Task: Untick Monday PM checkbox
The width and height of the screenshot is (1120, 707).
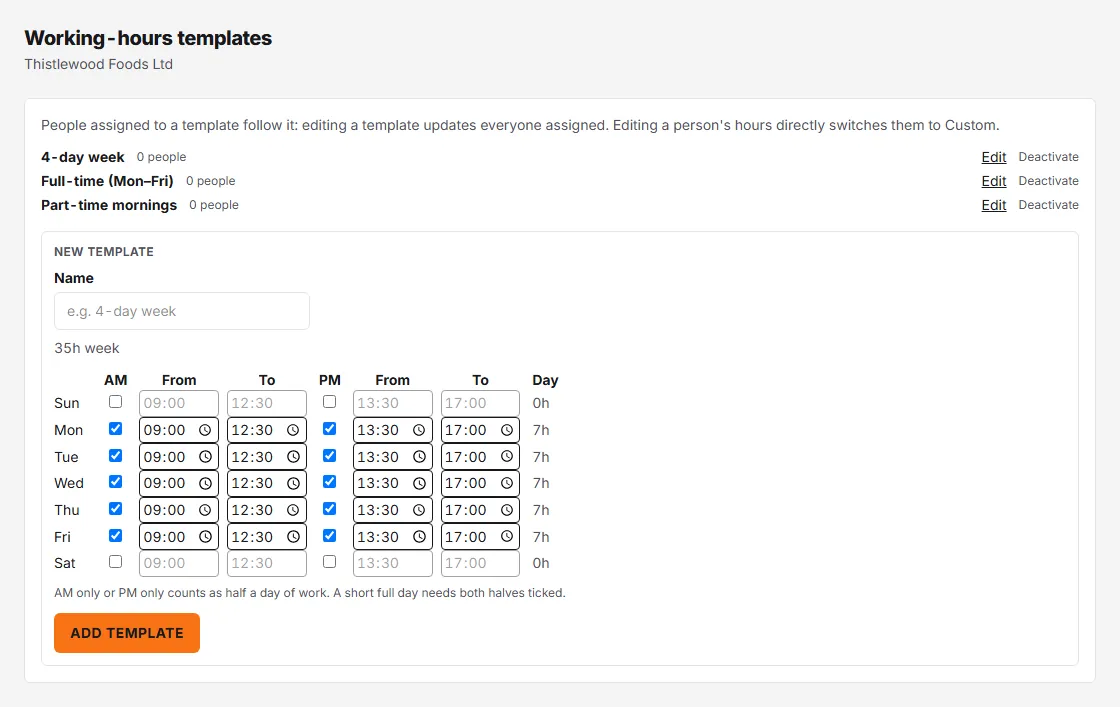Action: click(329, 428)
